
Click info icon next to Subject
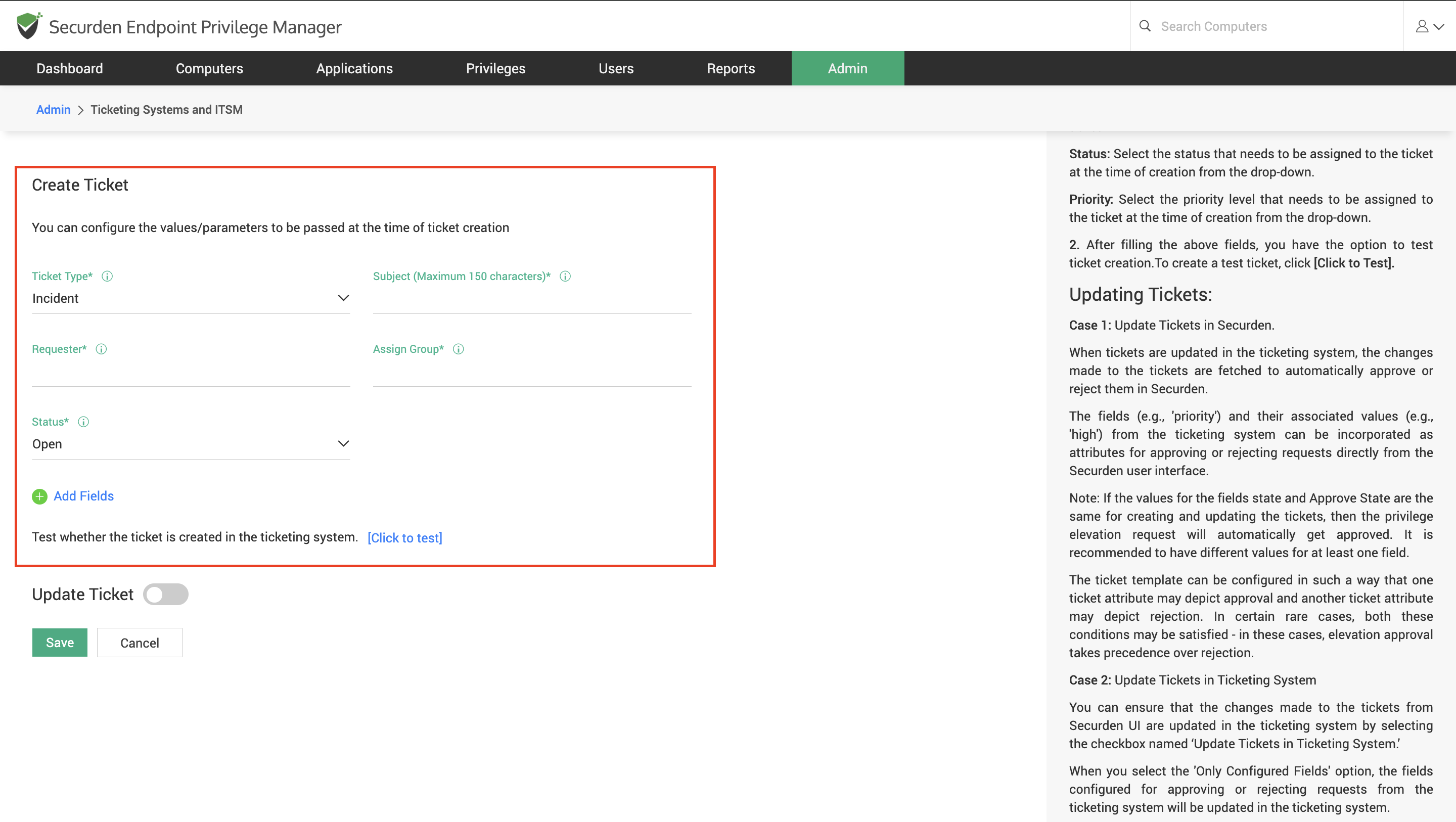[565, 276]
